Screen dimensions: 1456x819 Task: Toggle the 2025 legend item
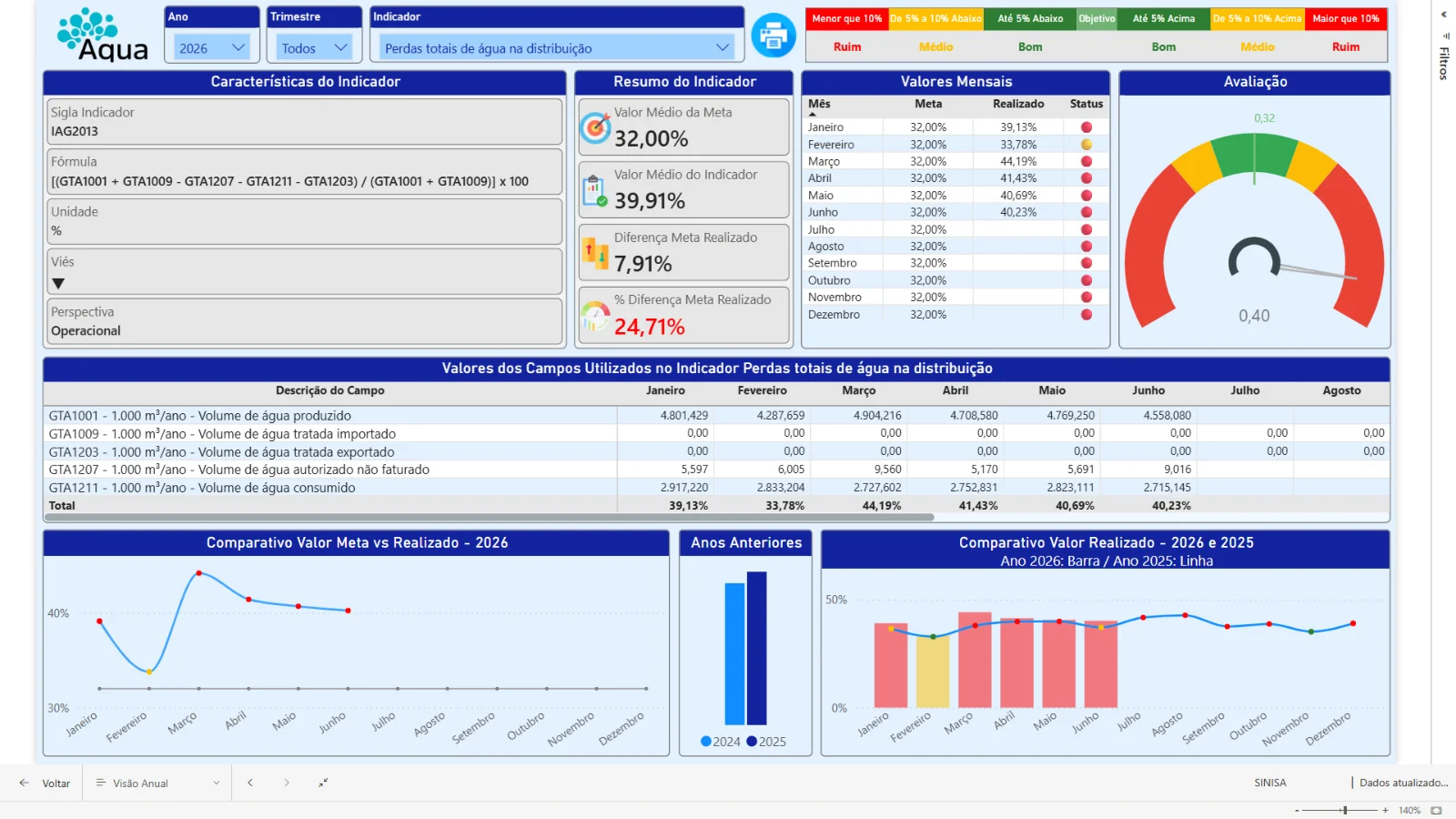tap(766, 742)
